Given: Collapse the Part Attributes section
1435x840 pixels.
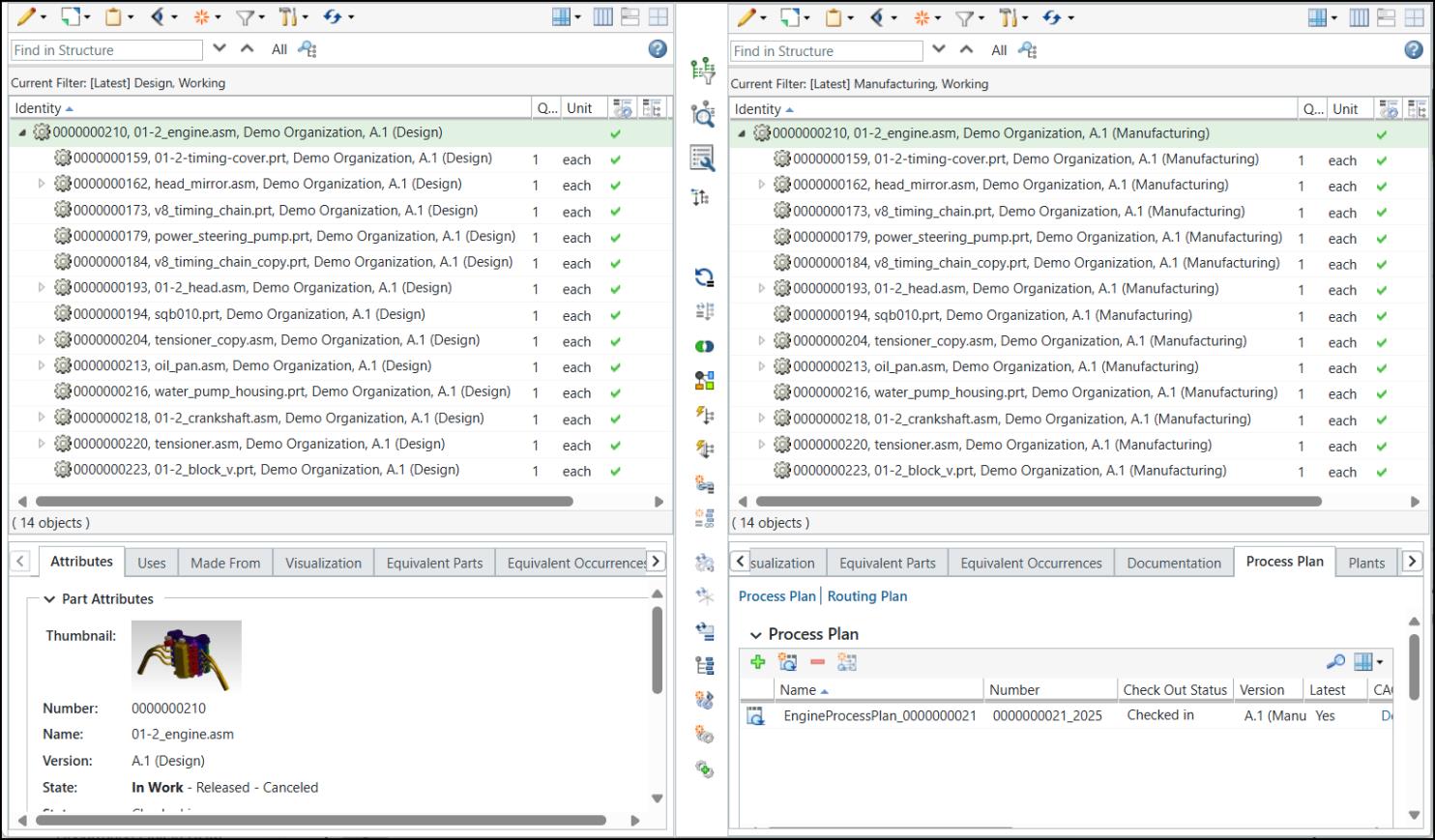Looking at the screenshot, I should click(x=49, y=599).
